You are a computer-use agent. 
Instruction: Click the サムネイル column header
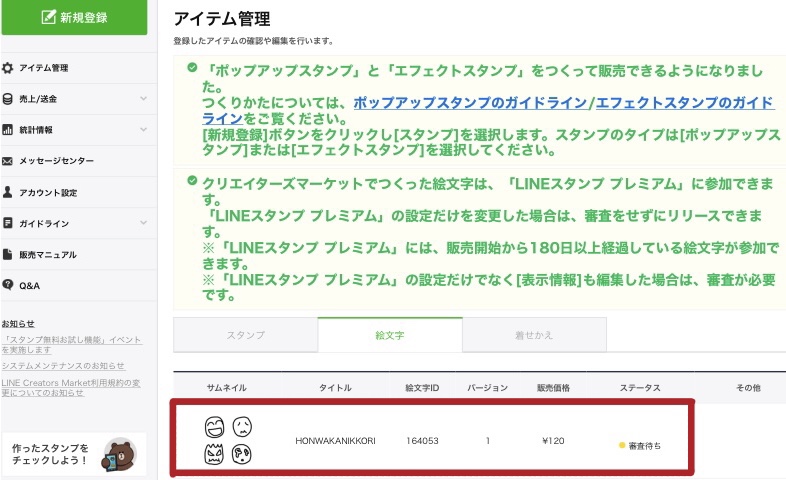click(227, 388)
